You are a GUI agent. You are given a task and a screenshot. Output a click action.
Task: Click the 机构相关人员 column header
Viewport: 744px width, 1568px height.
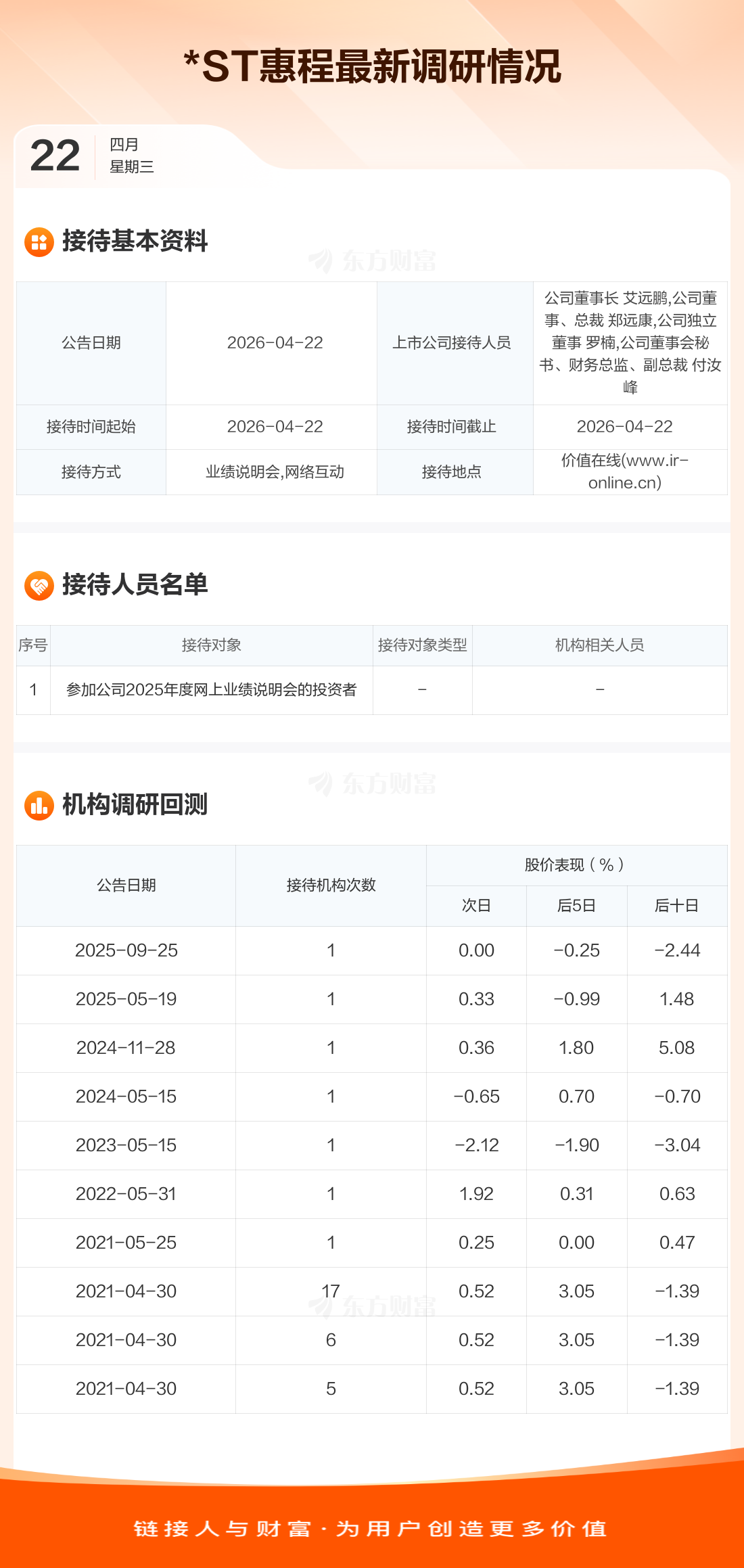point(600,645)
